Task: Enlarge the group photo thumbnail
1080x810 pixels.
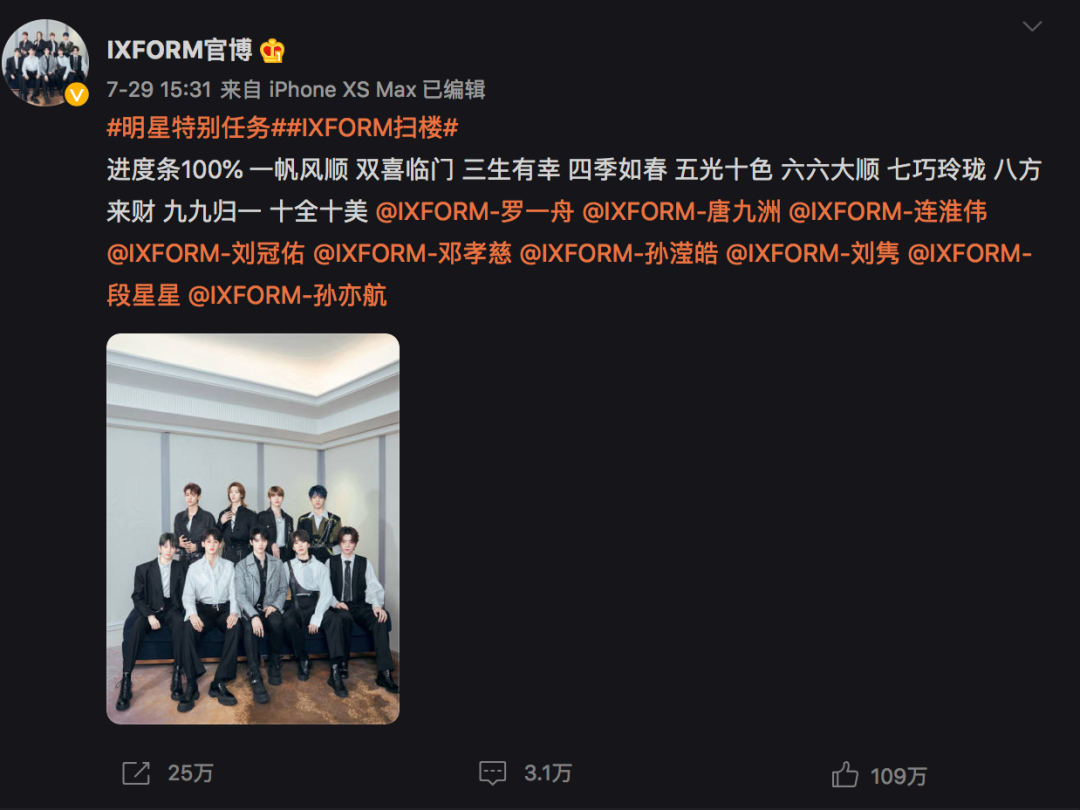Action: (x=253, y=529)
